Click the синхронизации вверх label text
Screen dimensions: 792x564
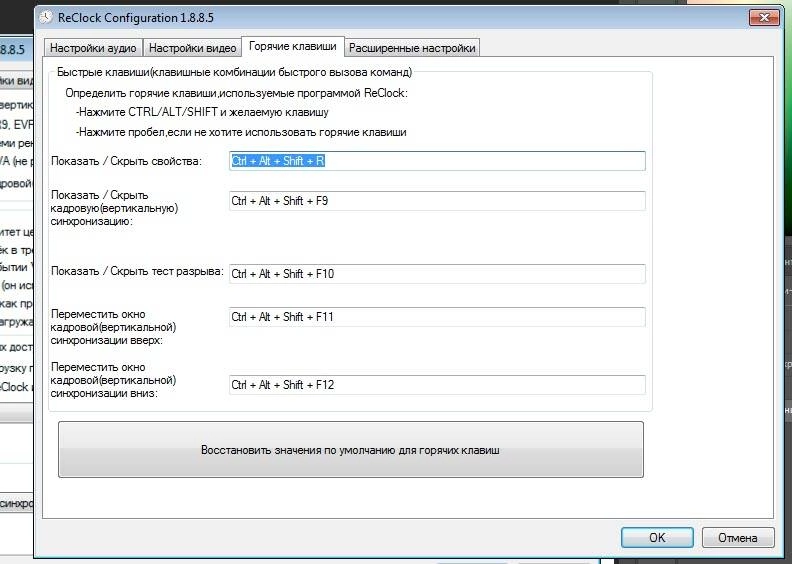click(107, 340)
